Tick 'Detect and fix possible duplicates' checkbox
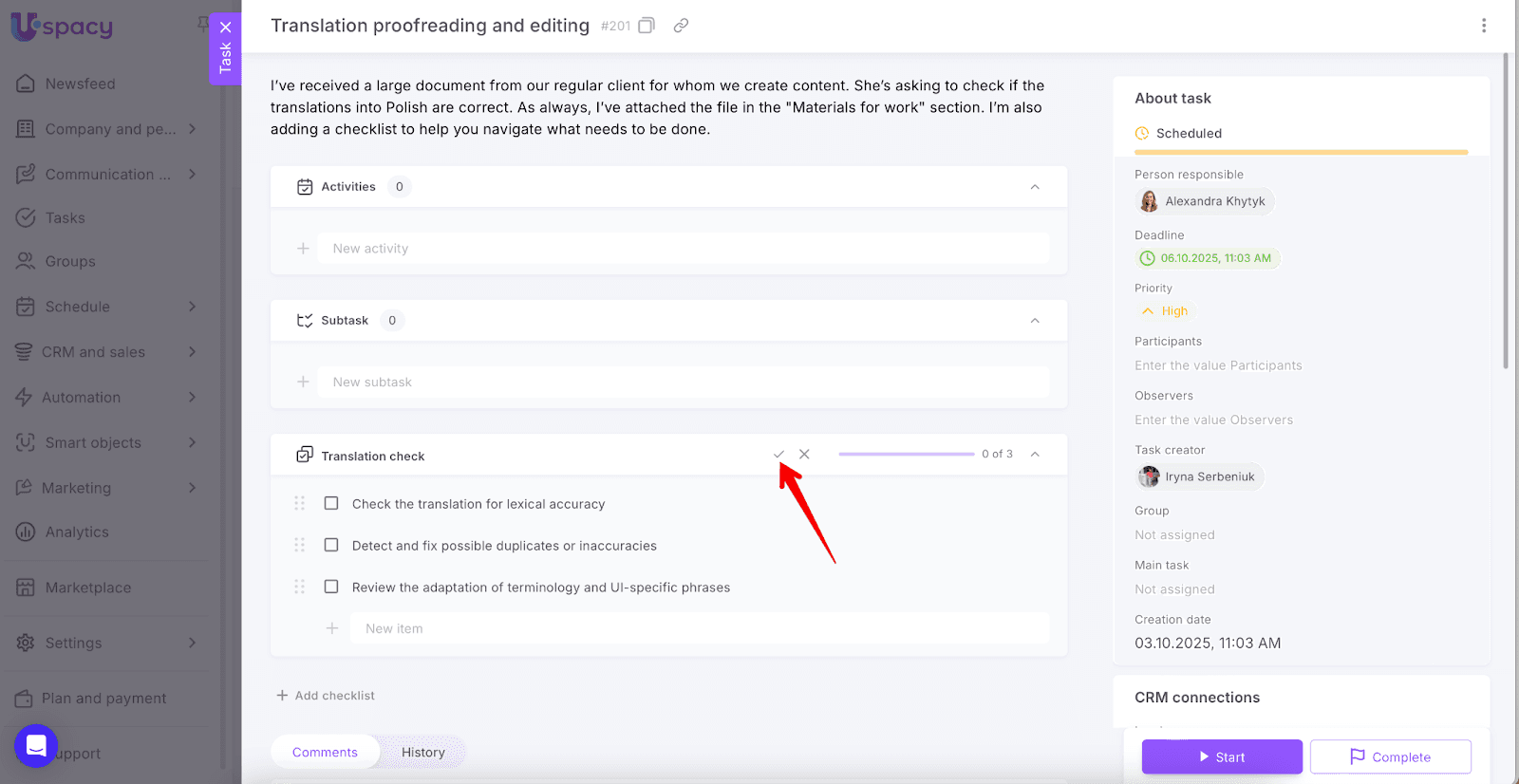 point(331,545)
